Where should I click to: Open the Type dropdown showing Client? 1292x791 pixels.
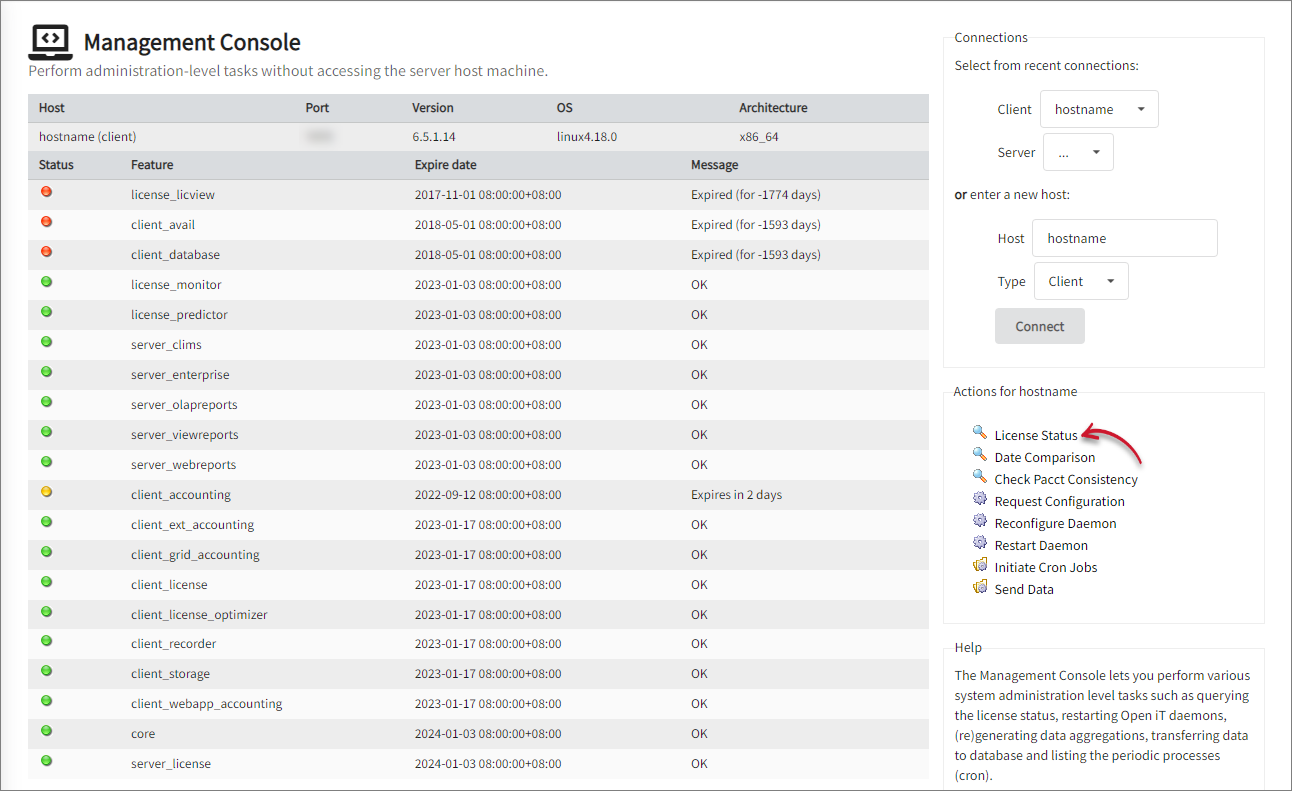[x=1081, y=281]
